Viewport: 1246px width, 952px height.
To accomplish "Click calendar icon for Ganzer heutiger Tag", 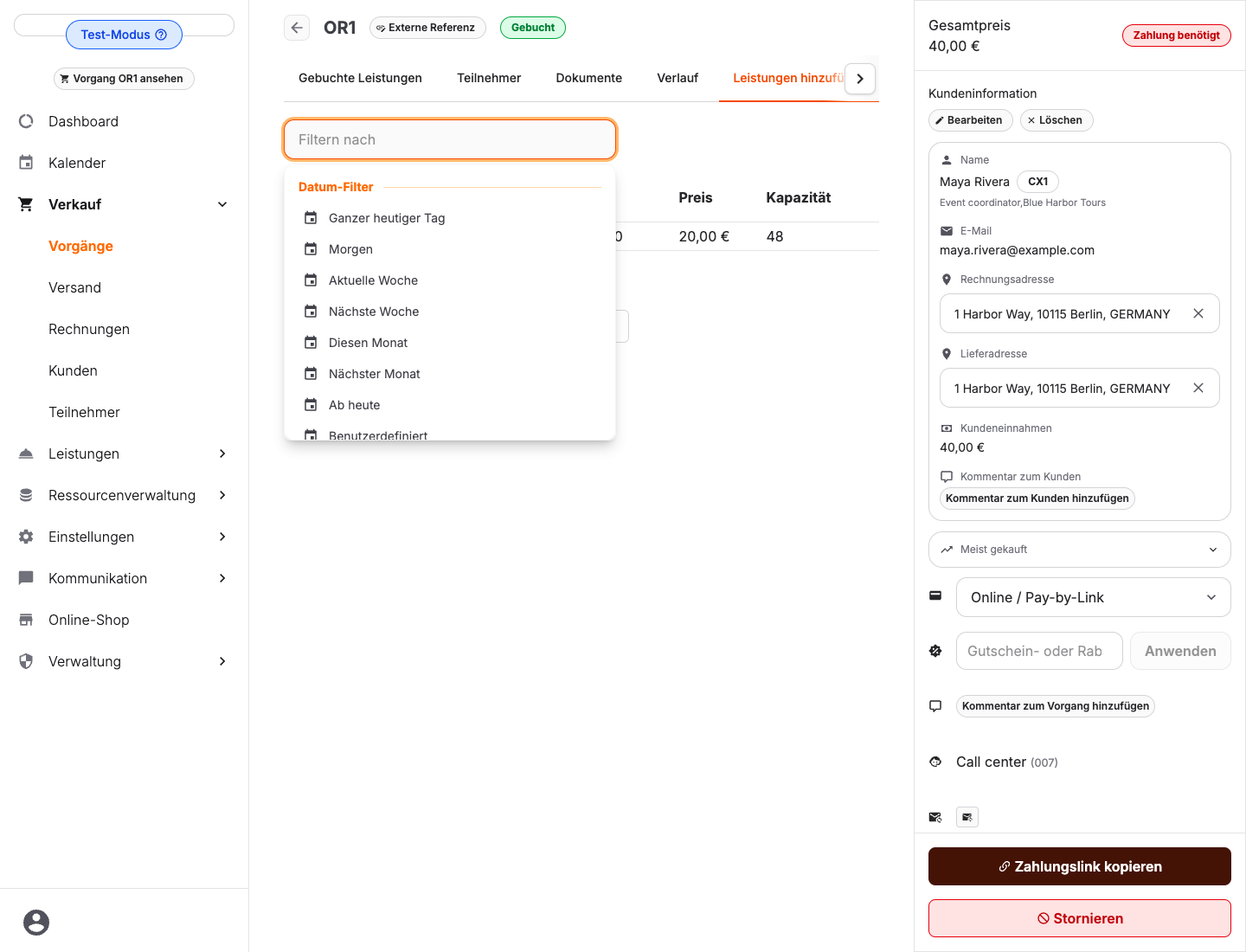I will (311, 218).
